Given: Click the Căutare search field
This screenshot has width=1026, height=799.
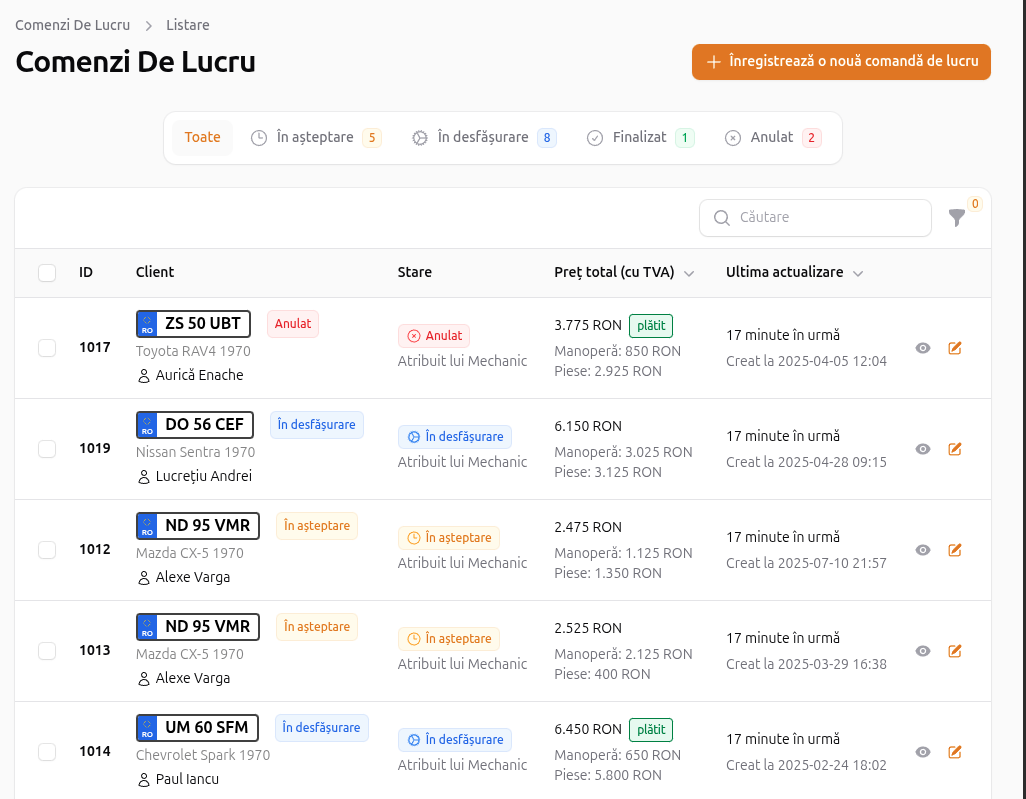Looking at the screenshot, I should tap(815, 217).
